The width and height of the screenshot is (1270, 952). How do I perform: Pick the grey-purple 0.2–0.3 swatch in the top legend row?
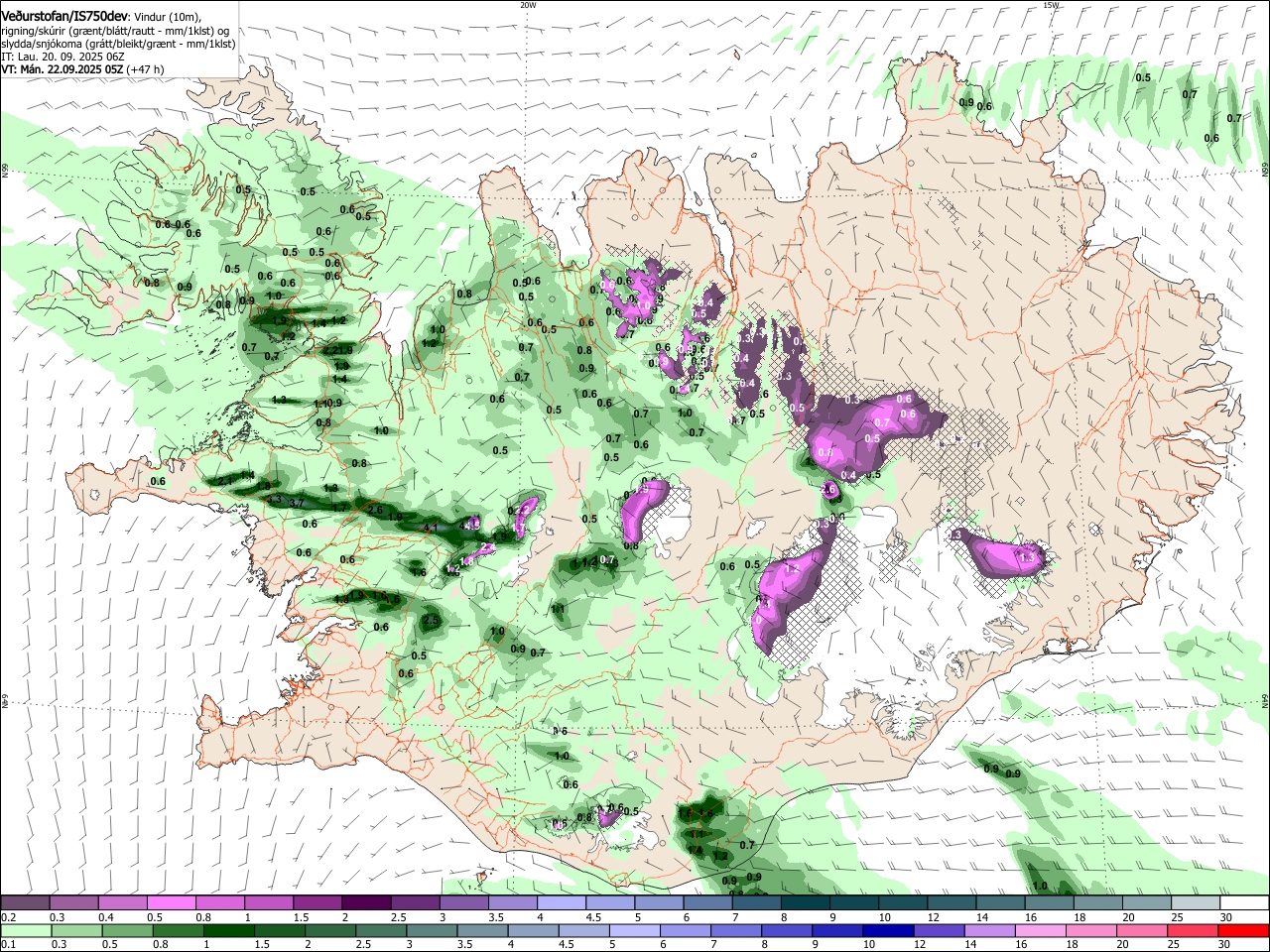(x=25, y=902)
